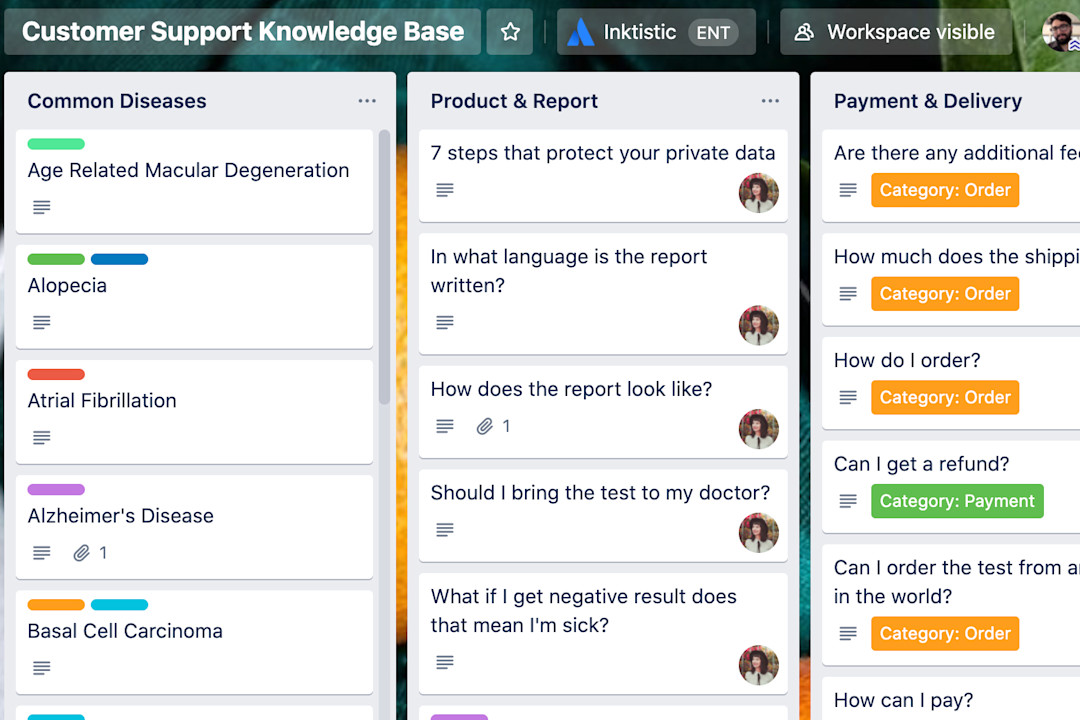
Task: Open the Common Diseases list actions menu
Action: click(367, 100)
